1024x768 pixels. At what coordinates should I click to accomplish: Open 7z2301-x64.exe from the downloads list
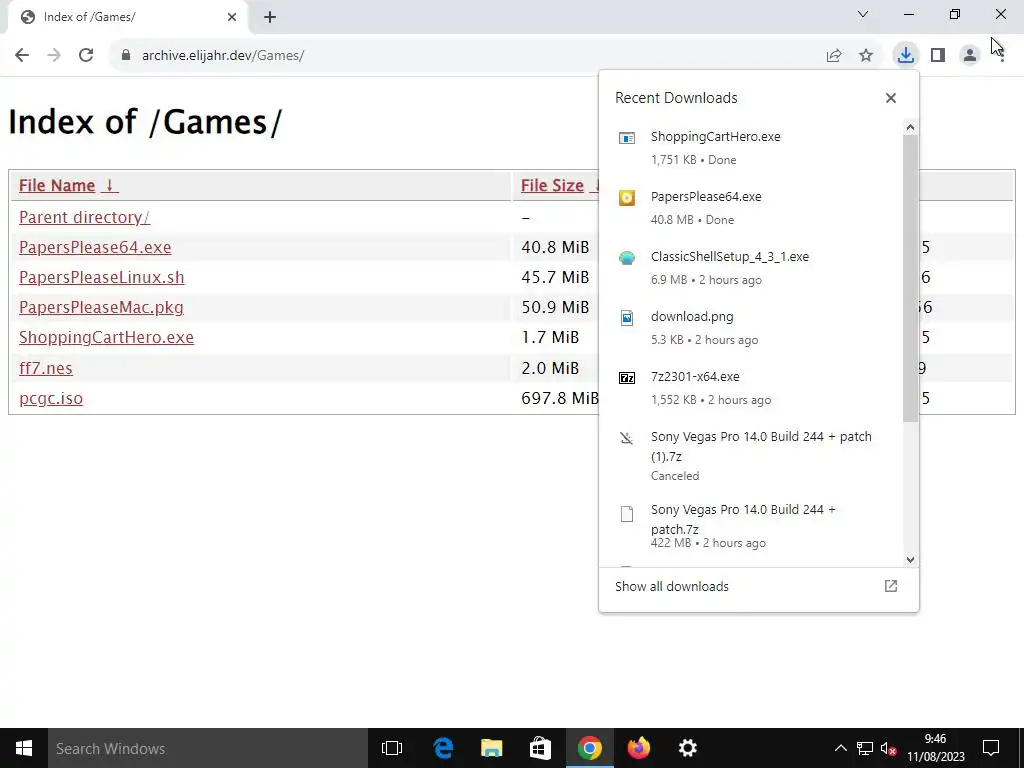click(752, 388)
